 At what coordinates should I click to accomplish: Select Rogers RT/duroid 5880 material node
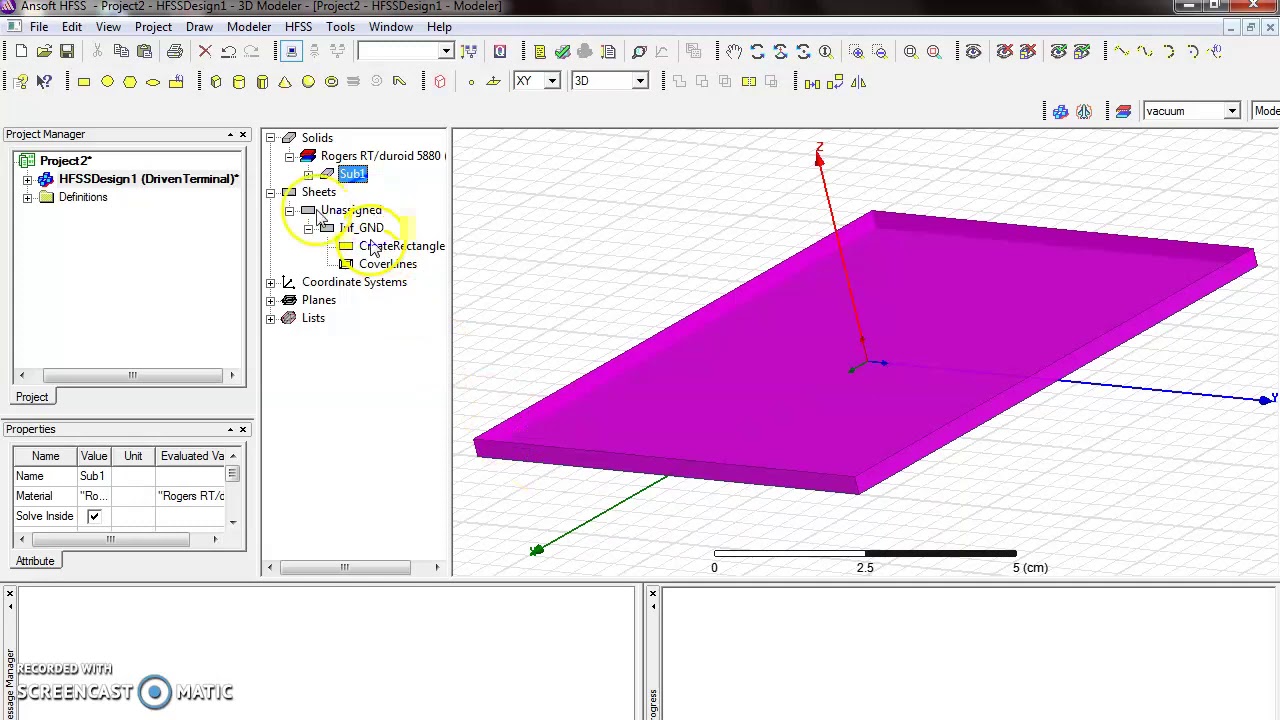click(x=380, y=156)
